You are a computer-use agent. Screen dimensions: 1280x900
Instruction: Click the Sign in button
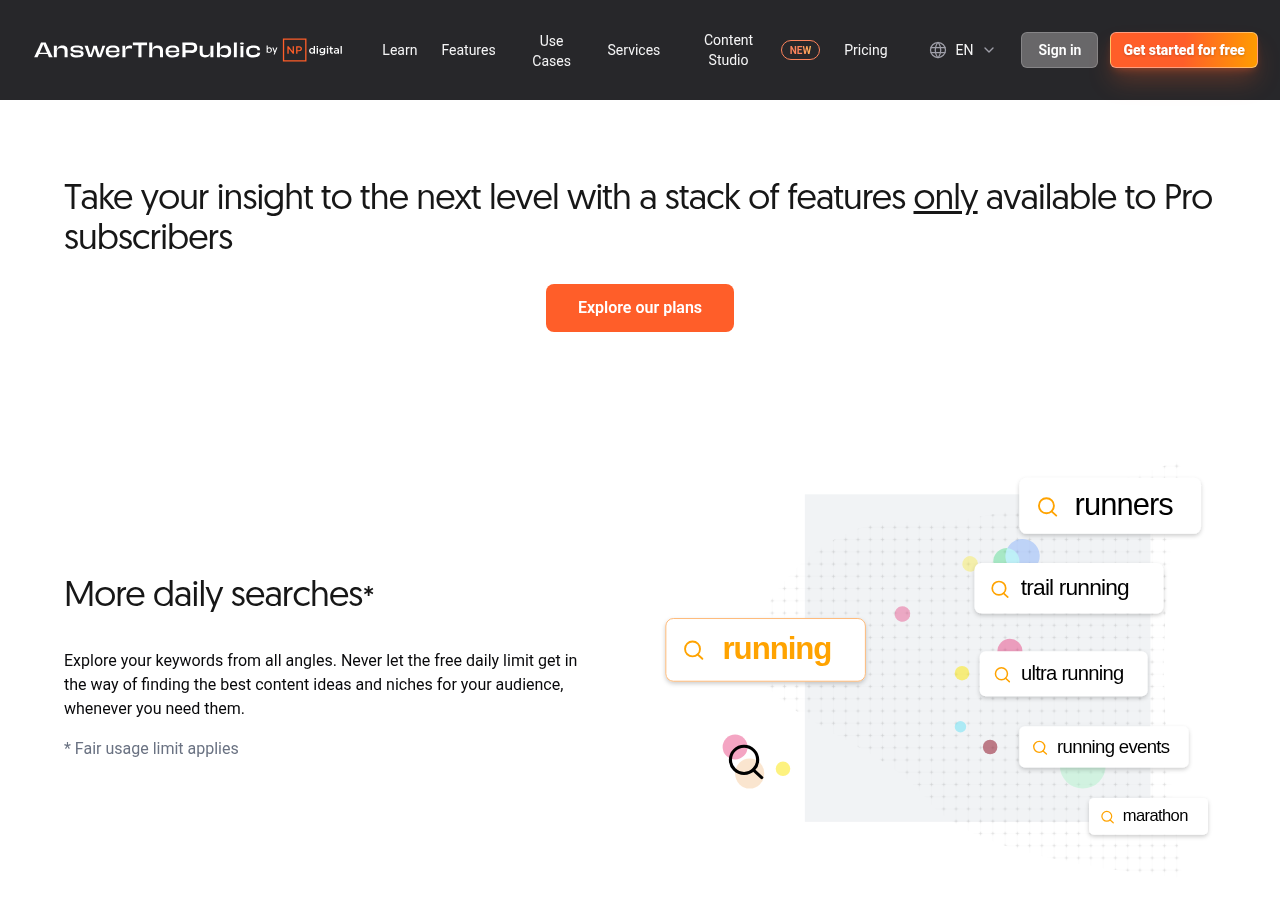click(1059, 50)
